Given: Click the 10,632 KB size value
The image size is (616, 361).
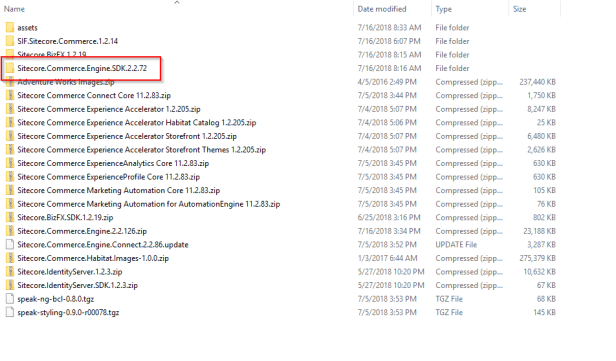Looking at the screenshot, I should pyautogui.click(x=539, y=271).
